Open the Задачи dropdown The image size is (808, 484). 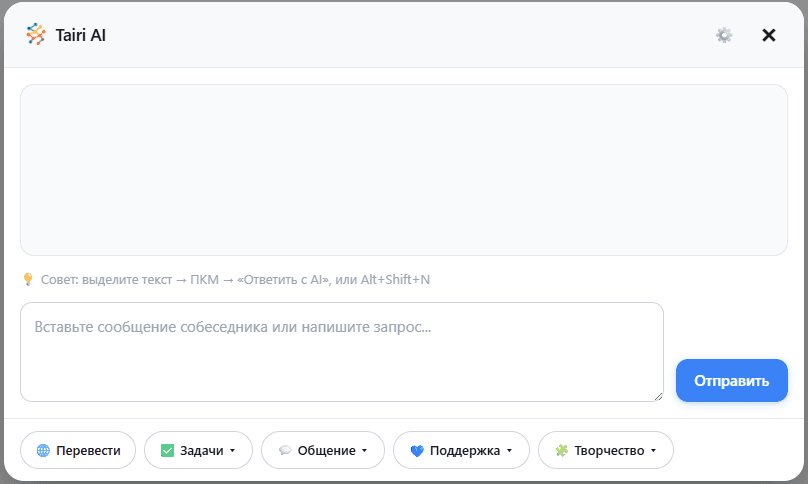pos(198,450)
